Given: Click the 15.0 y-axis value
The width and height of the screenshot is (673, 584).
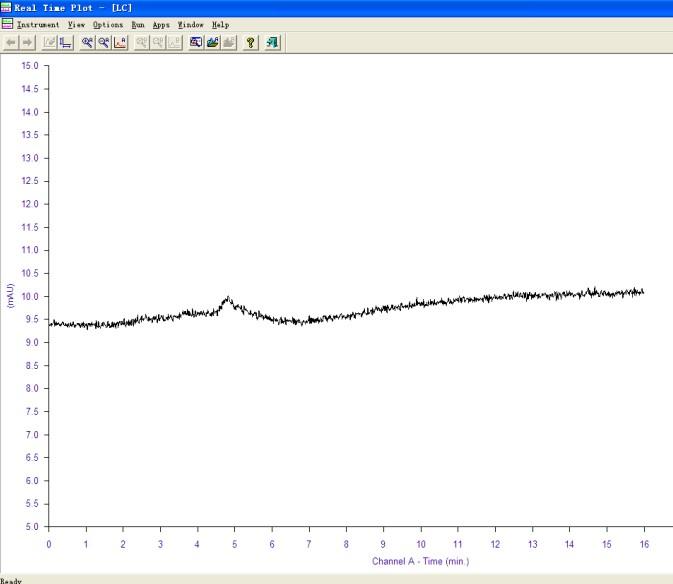Looking at the screenshot, I should (30, 66).
